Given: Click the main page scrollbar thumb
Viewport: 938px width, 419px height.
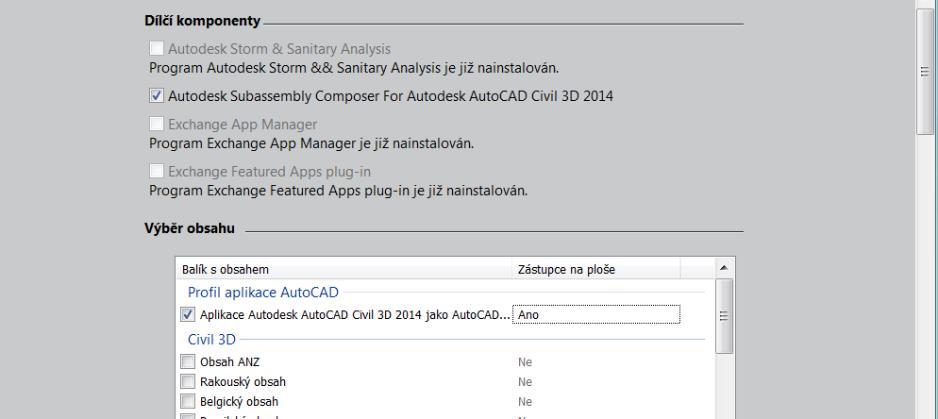Looking at the screenshot, I should pyautogui.click(x=924, y=72).
